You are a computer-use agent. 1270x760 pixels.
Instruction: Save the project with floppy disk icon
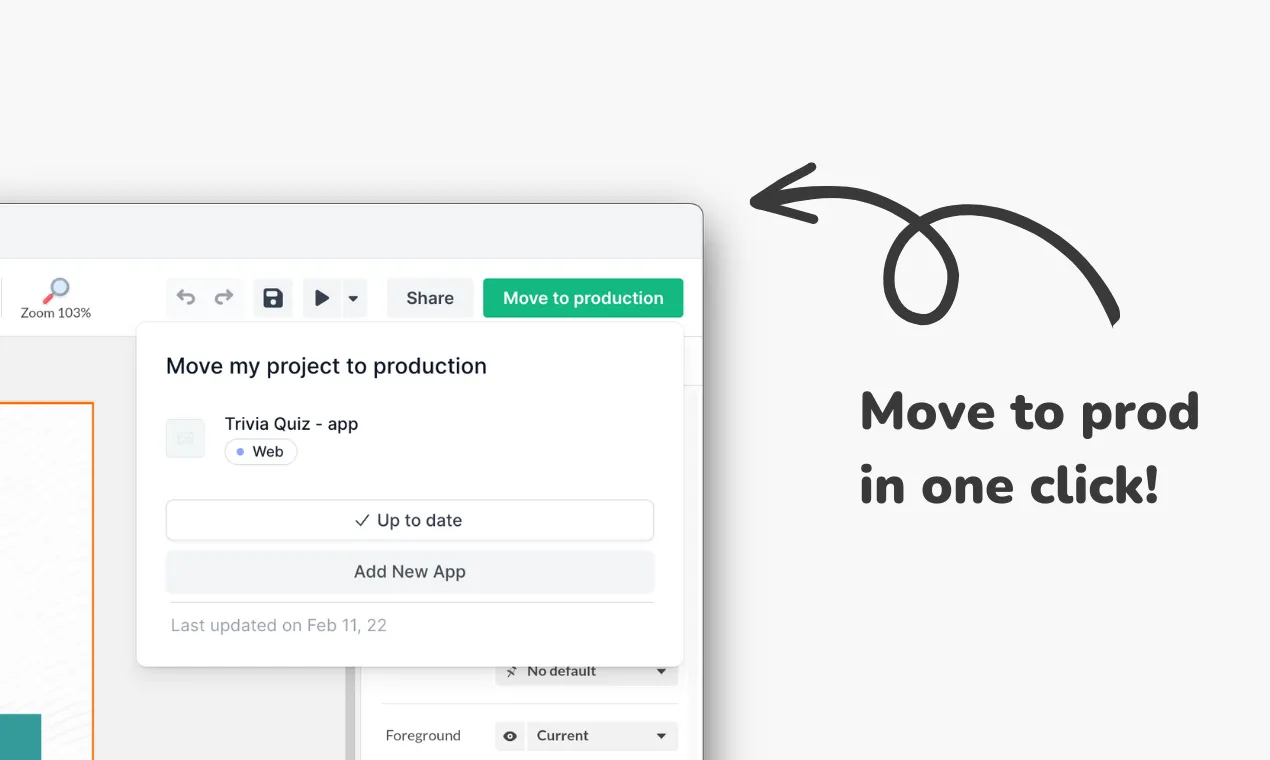(x=273, y=298)
